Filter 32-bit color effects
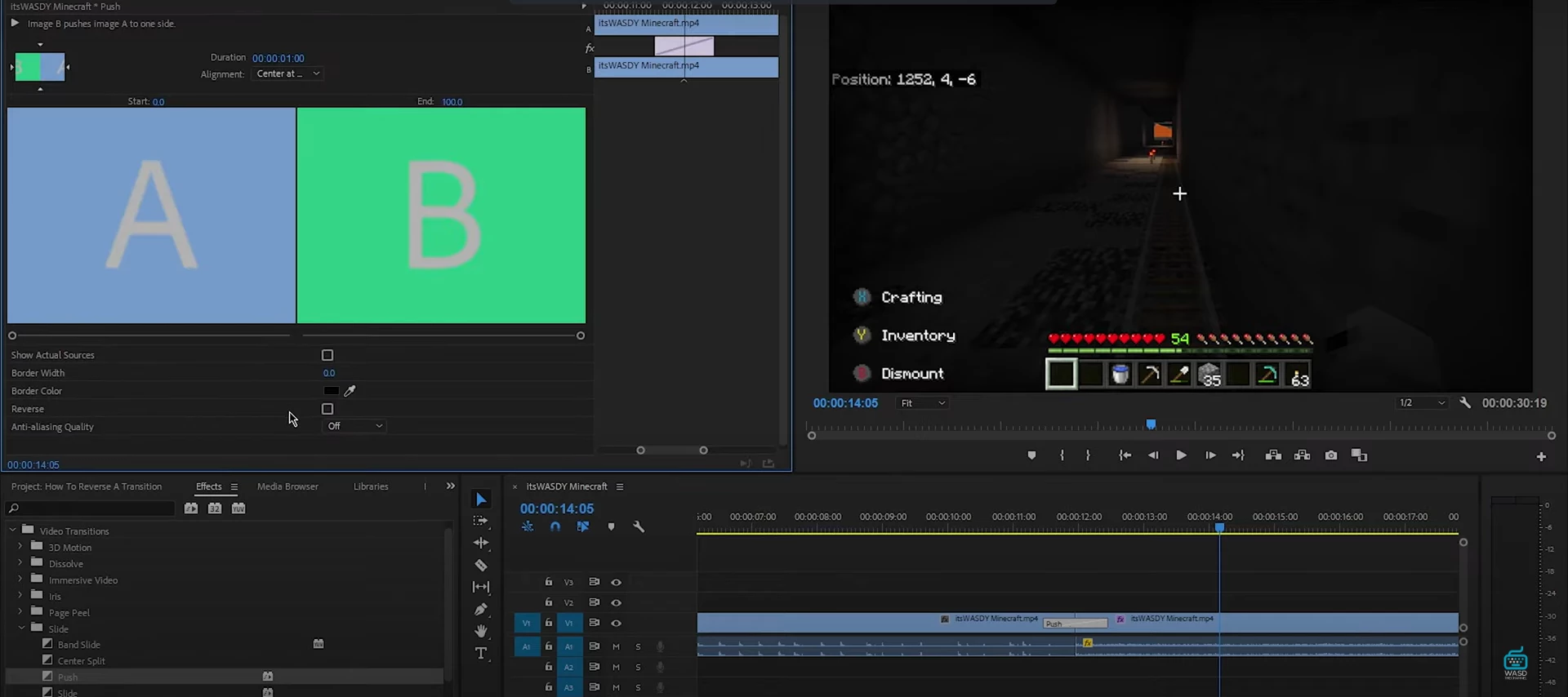Viewport: 1568px width, 697px height. (215, 508)
